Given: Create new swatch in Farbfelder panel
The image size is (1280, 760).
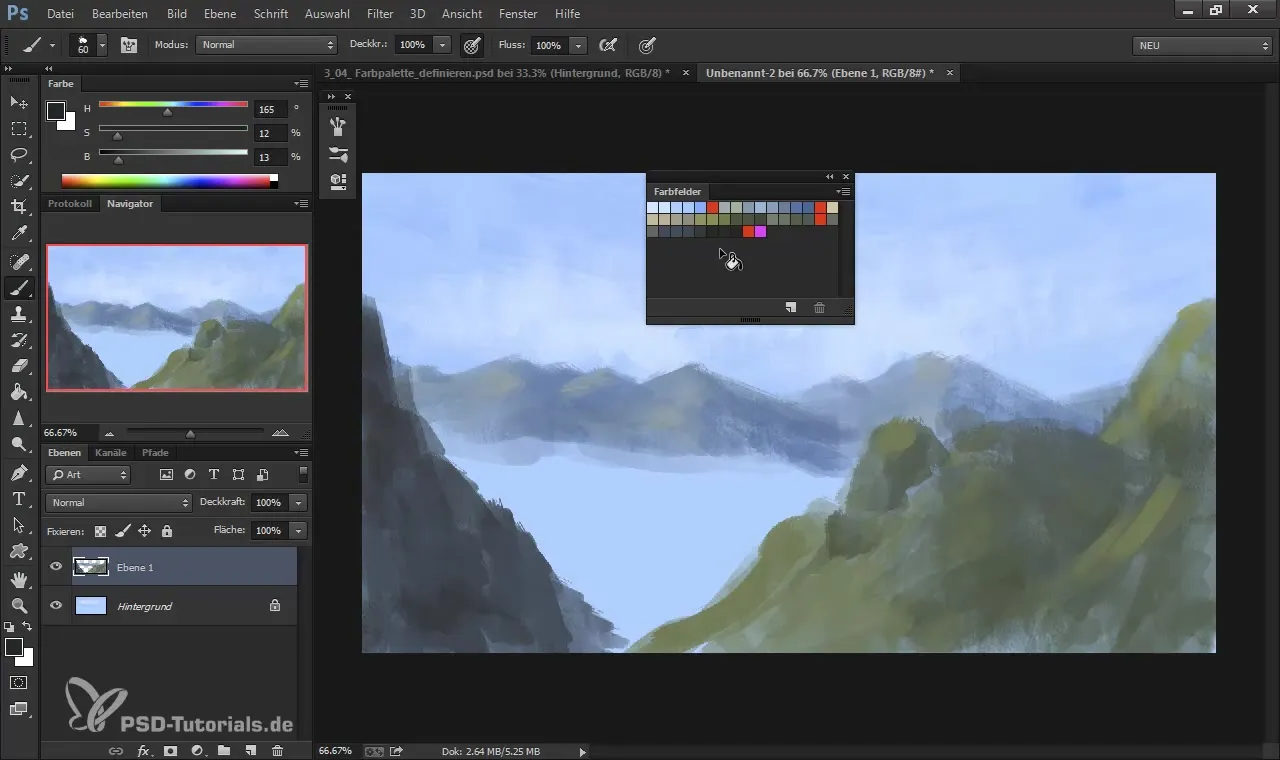Looking at the screenshot, I should pyautogui.click(x=791, y=308).
